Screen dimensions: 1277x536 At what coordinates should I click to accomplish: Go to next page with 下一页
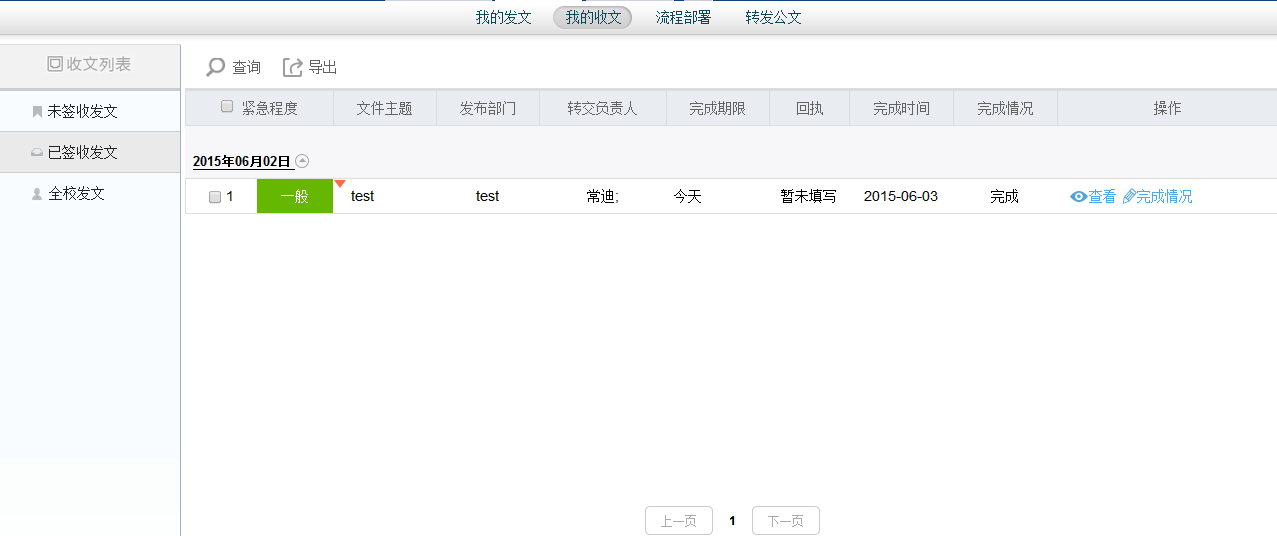(786, 521)
